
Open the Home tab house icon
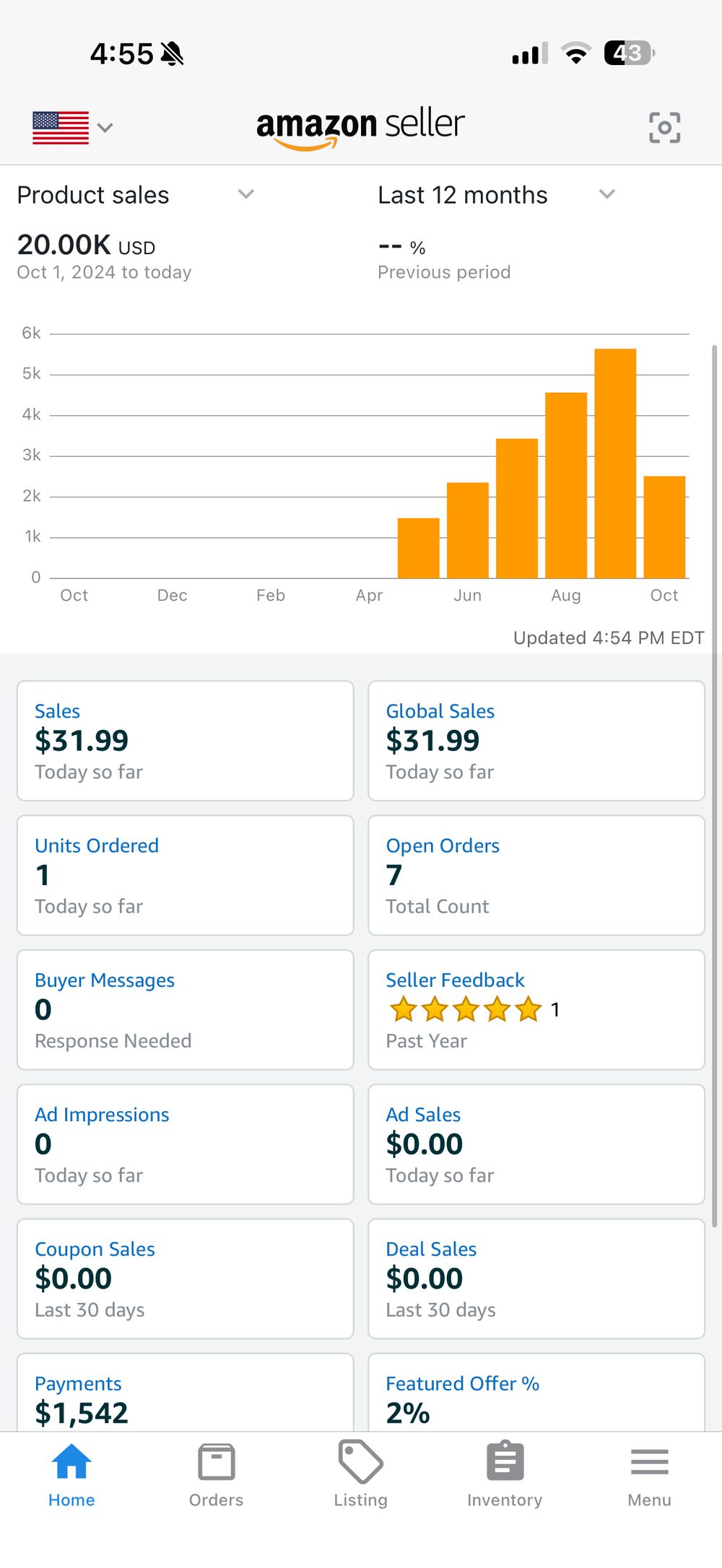71,1461
